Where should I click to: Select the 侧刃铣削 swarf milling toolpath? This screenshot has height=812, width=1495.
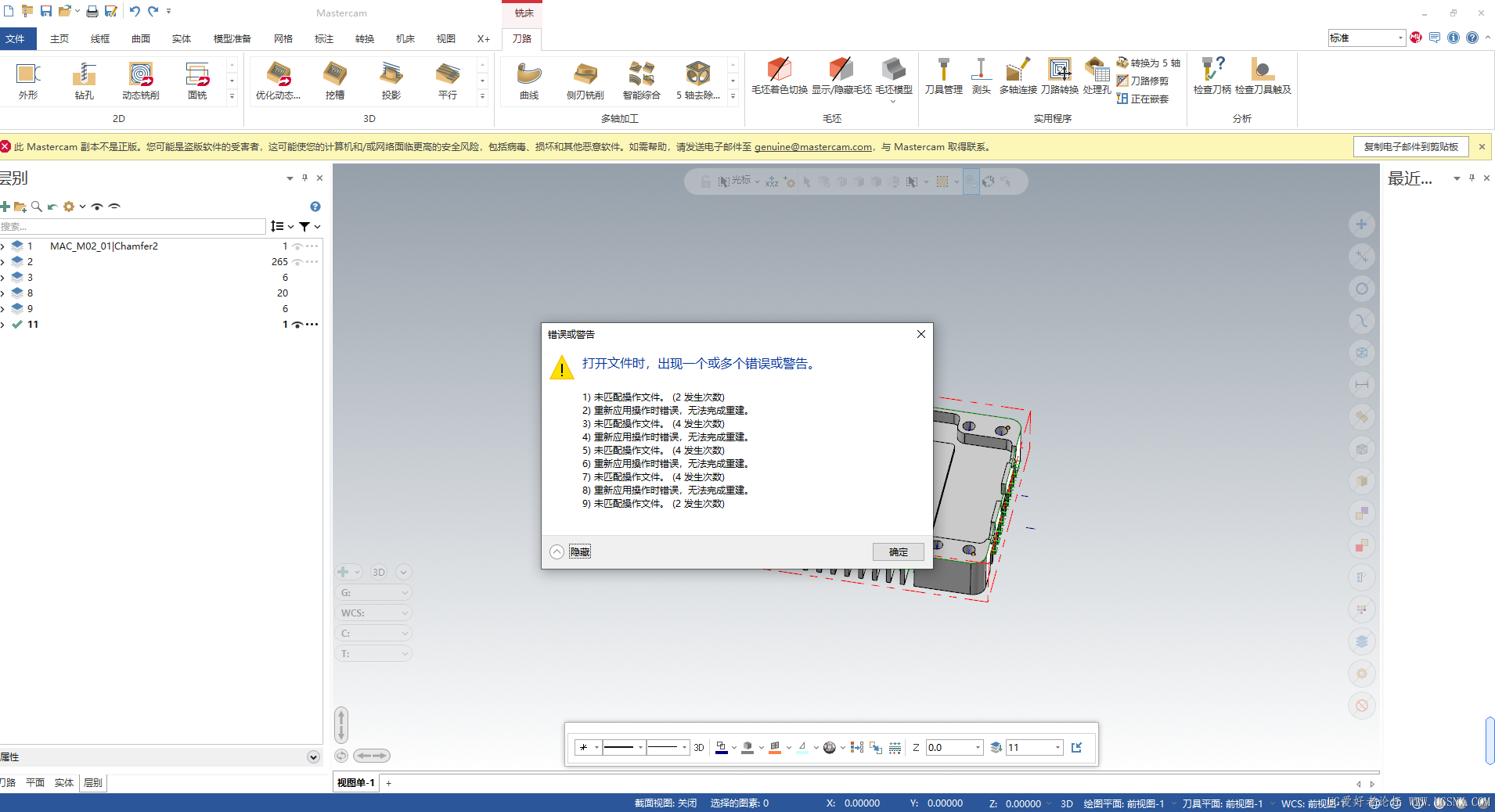point(585,81)
